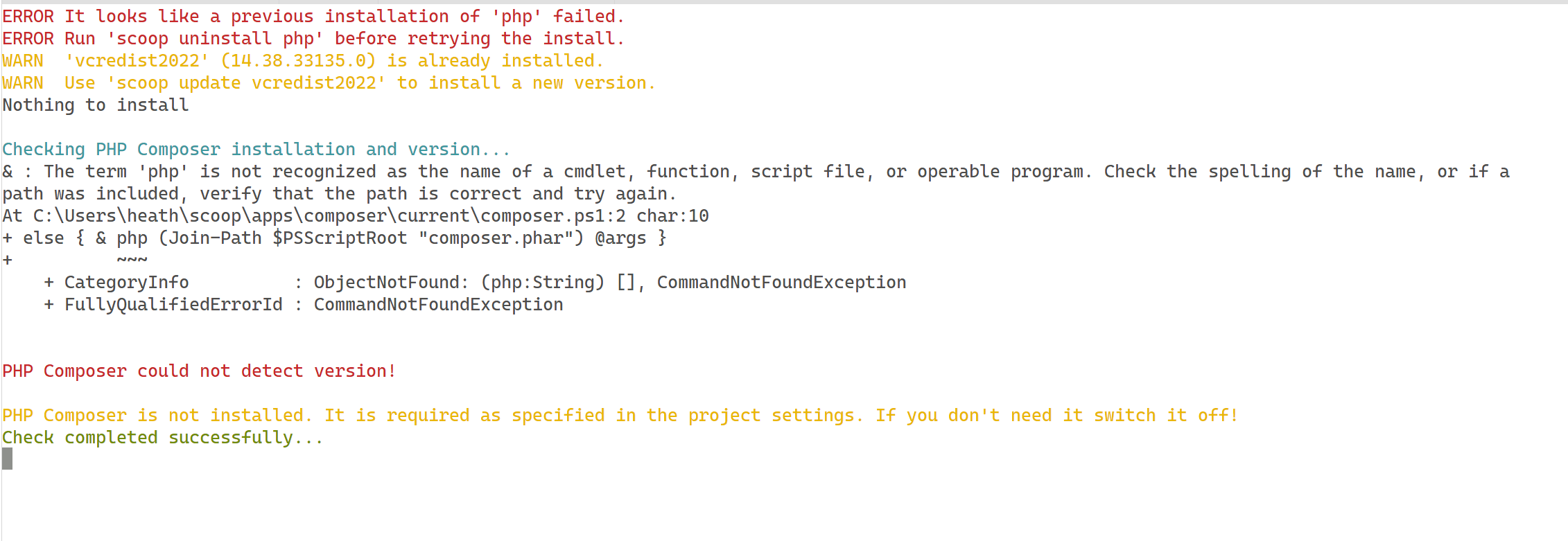Click the tilde underline error marker
The height and width of the screenshot is (541, 1568).
(x=132, y=260)
